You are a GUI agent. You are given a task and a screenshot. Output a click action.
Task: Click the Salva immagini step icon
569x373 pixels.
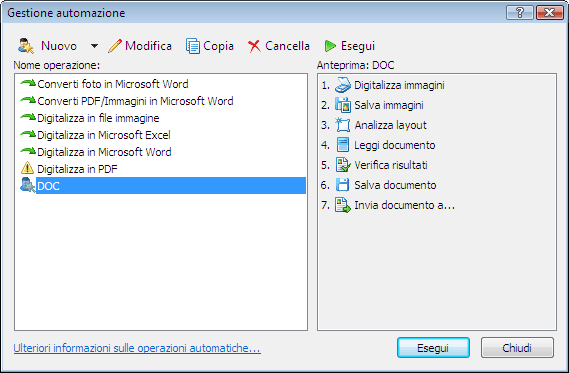(x=343, y=105)
